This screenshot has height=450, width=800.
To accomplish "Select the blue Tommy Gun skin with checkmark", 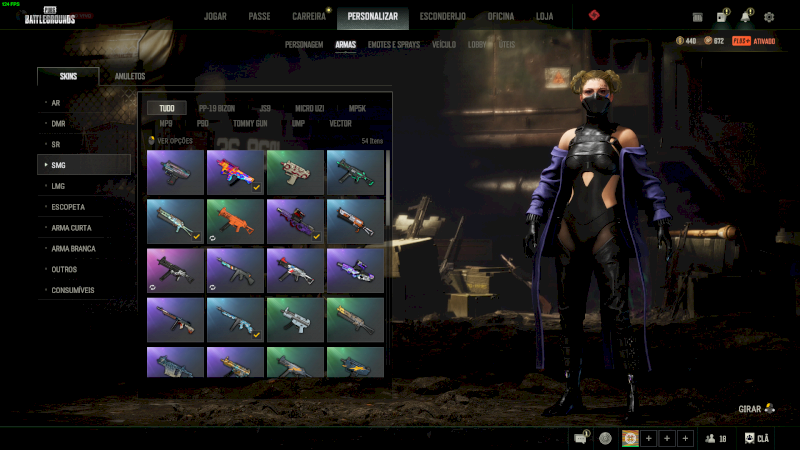I will (x=235, y=320).
